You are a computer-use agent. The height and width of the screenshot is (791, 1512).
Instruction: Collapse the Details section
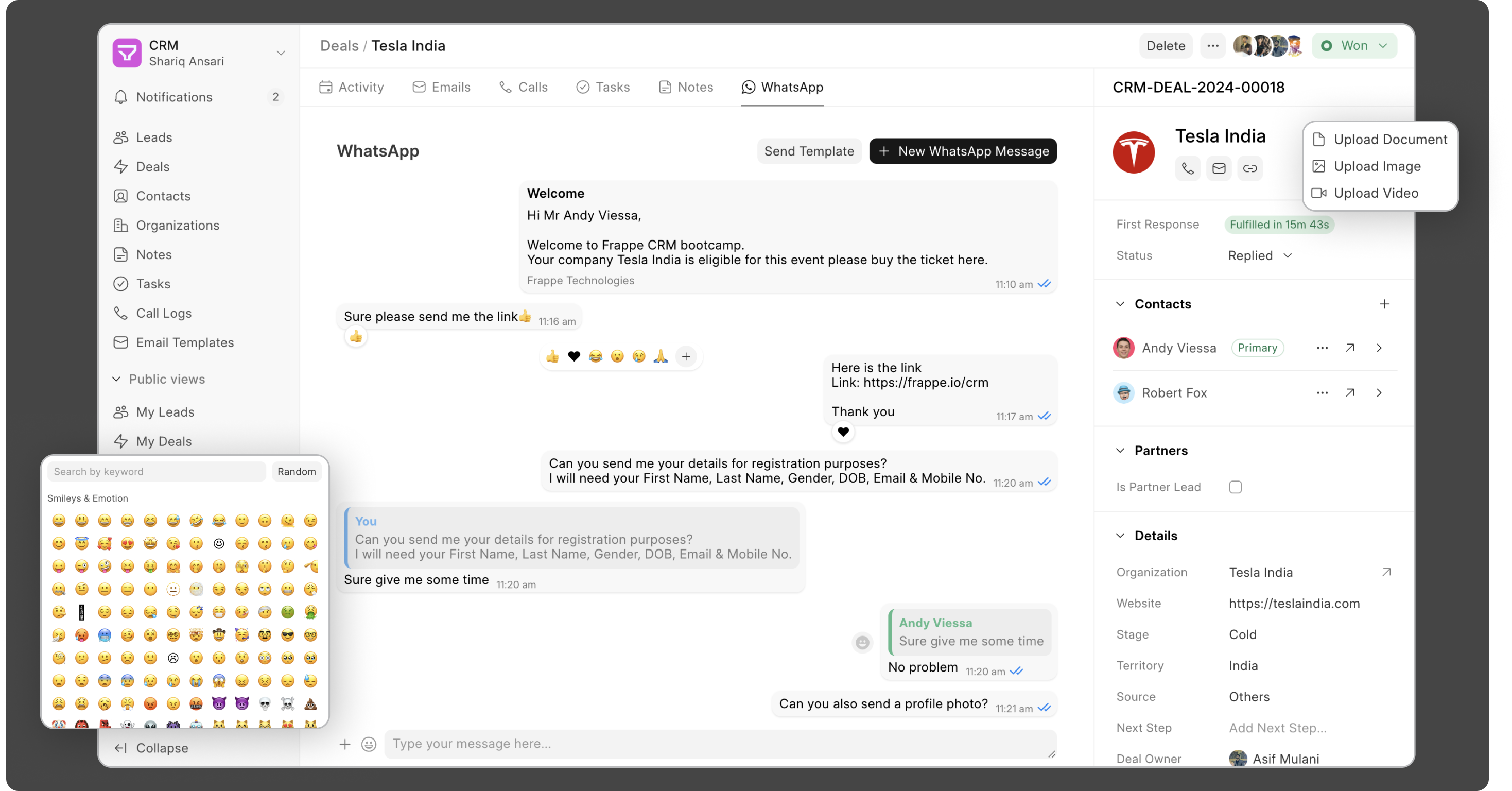(1120, 536)
